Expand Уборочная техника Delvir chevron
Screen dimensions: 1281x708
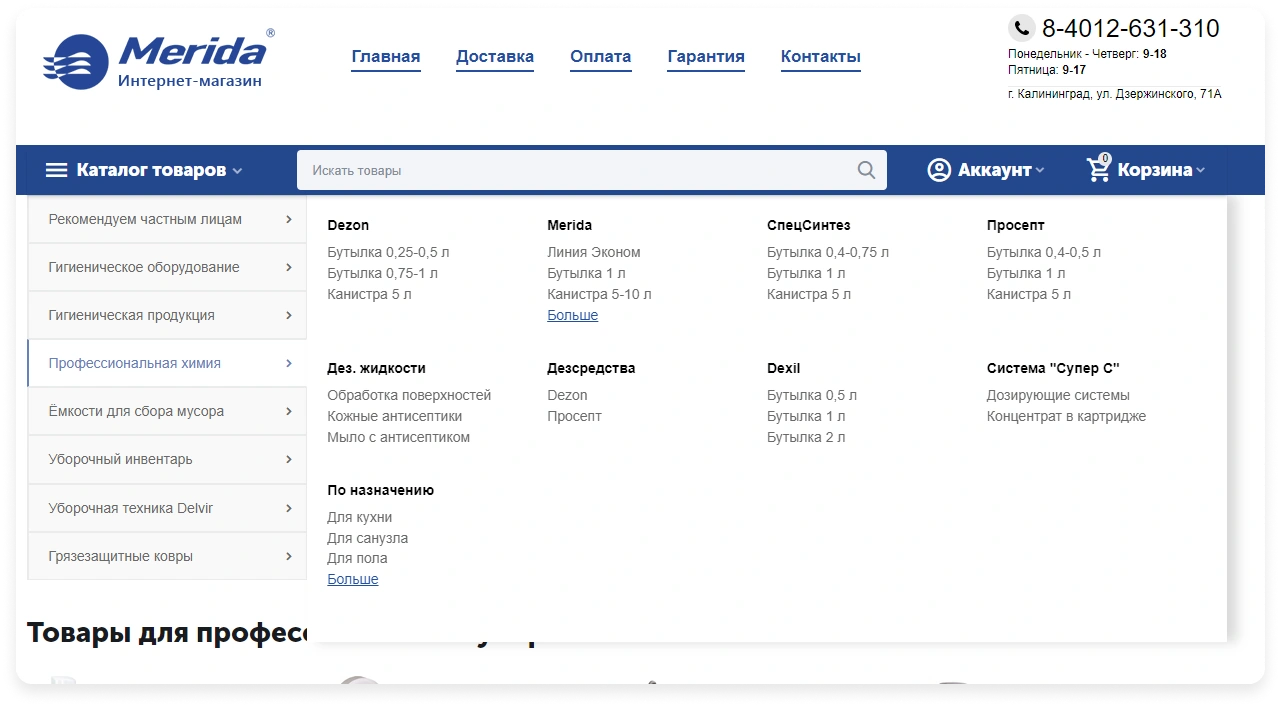click(289, 508)
